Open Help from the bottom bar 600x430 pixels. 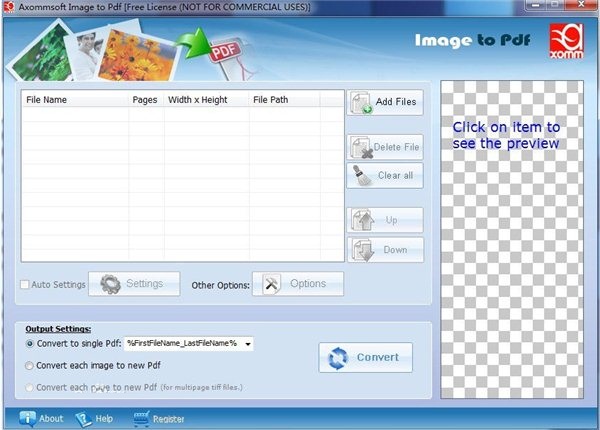point(94,419)
